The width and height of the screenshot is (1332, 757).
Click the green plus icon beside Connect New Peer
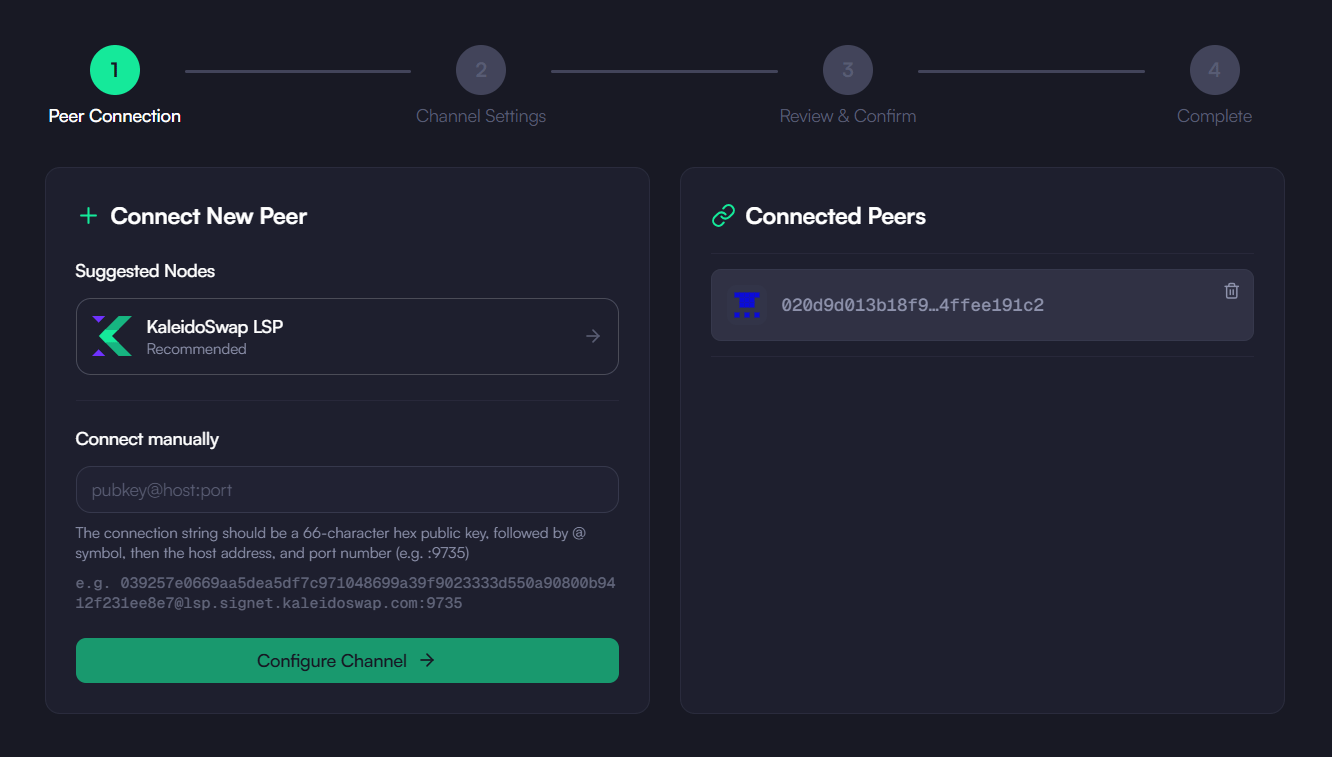[88, 216]
